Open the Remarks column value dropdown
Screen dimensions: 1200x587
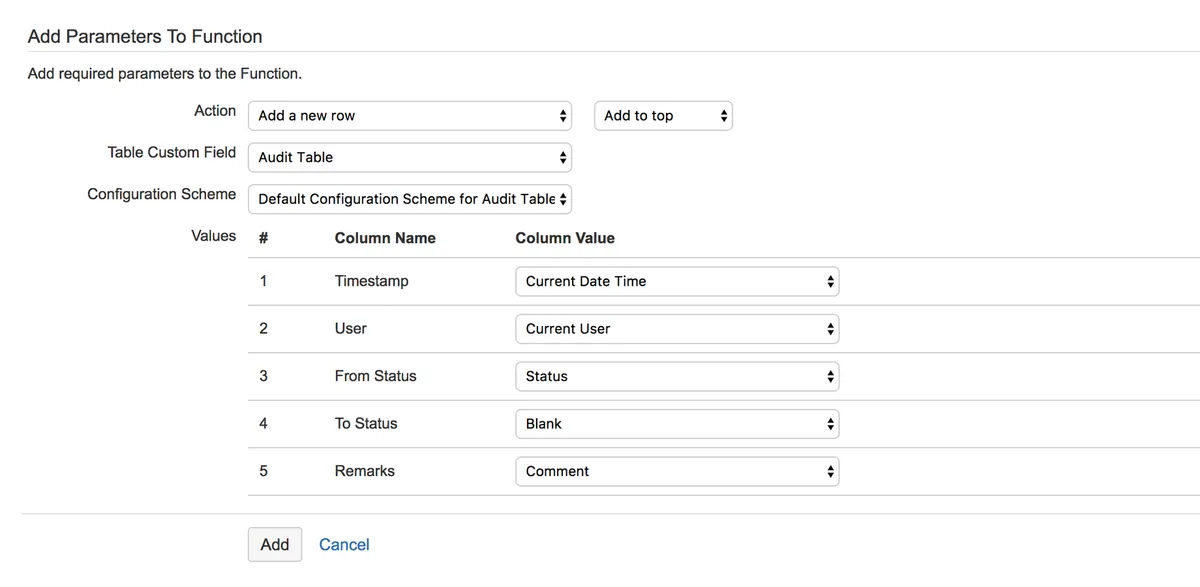(677, 471)
